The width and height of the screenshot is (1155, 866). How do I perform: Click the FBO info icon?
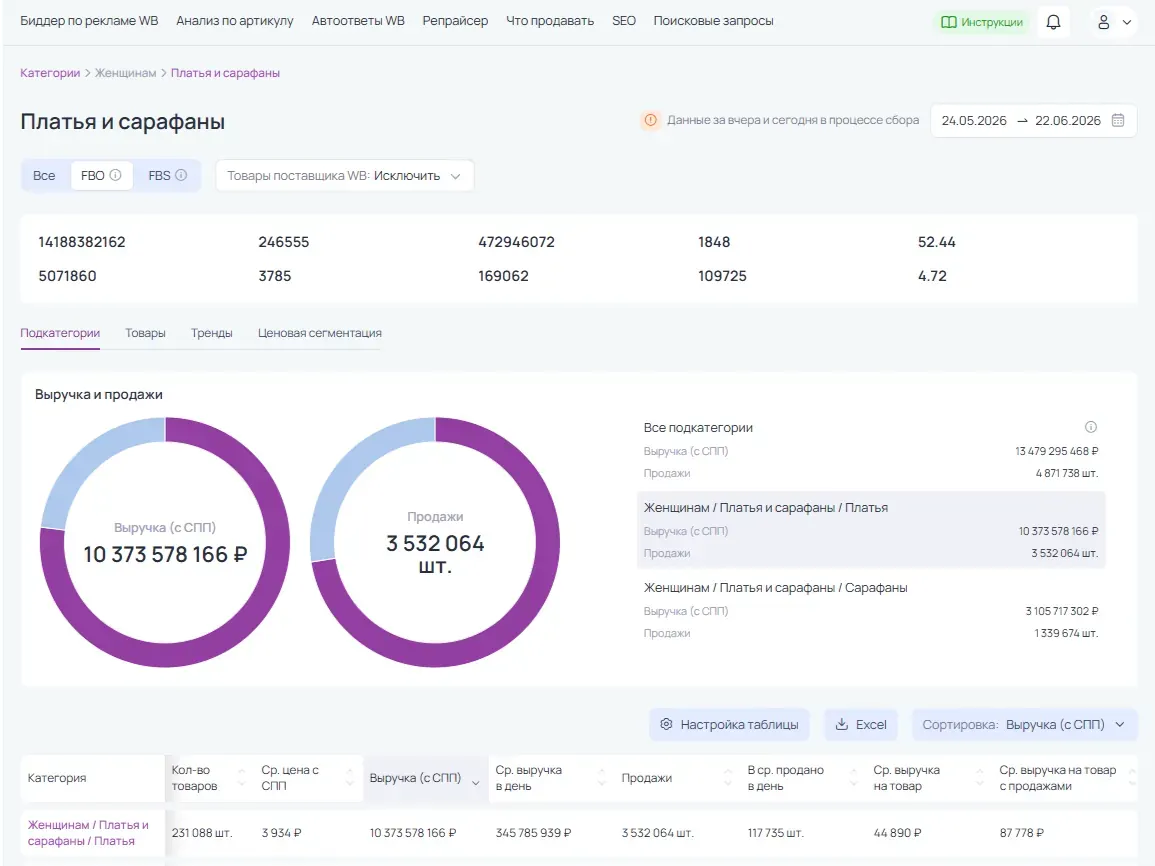pos(116,175)
